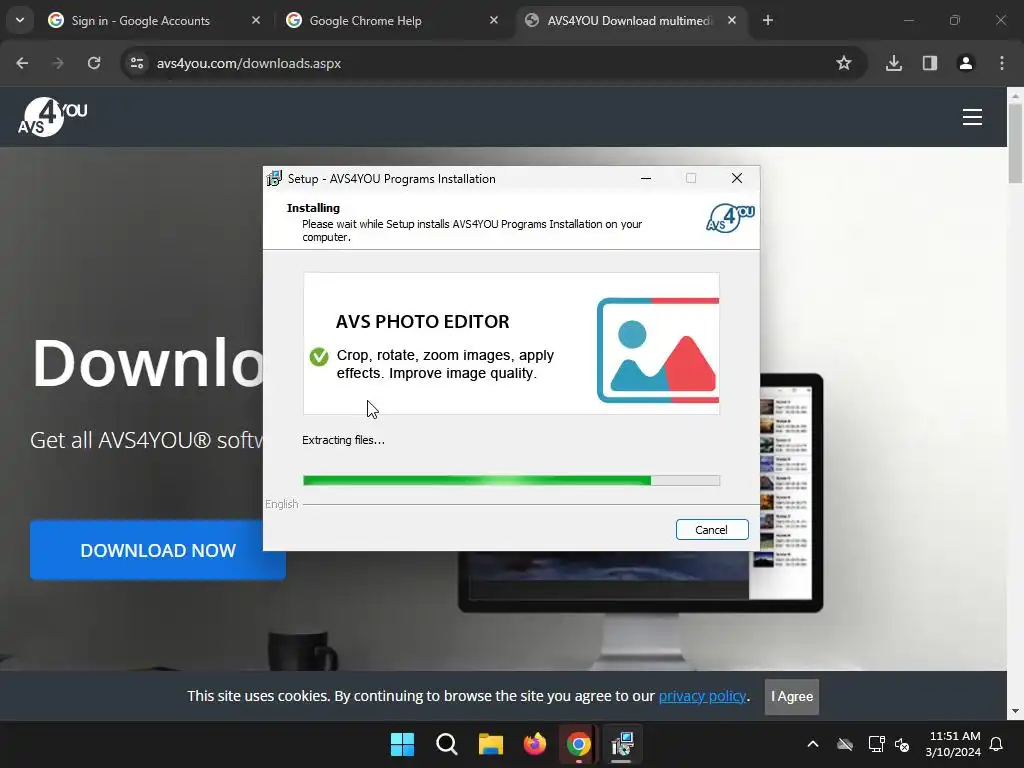Show hidden system tray icons
Image resolution: width=1024 pixels, height=768 pixels.
813,744
